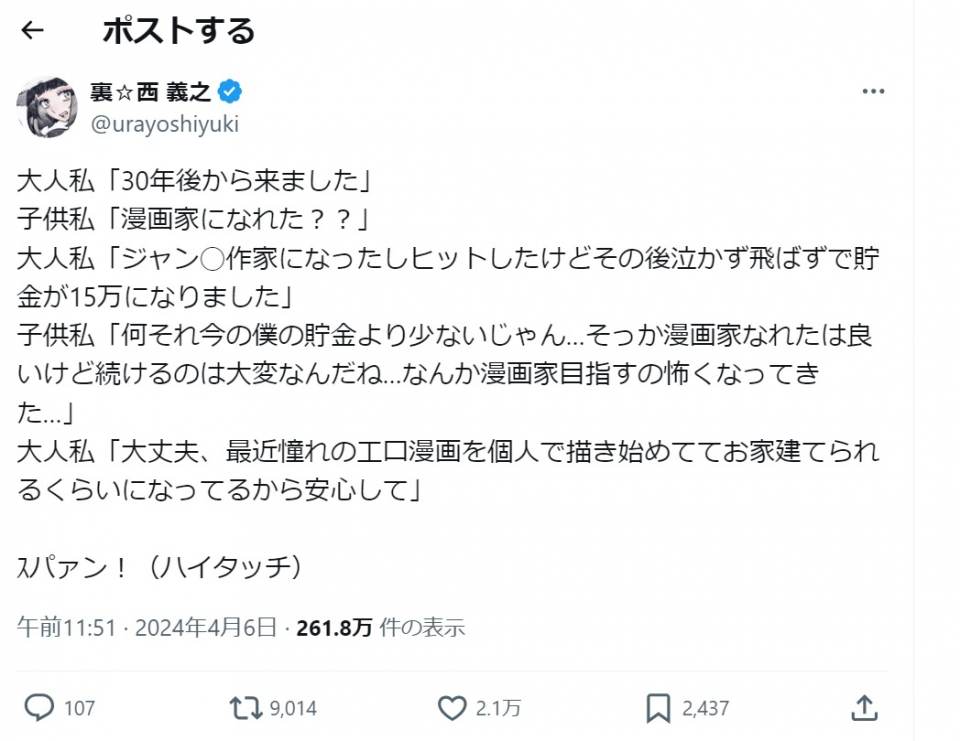Click the final post line パァン！（ハイタッチ）
The image size is (960, 741).
(160, 567)
